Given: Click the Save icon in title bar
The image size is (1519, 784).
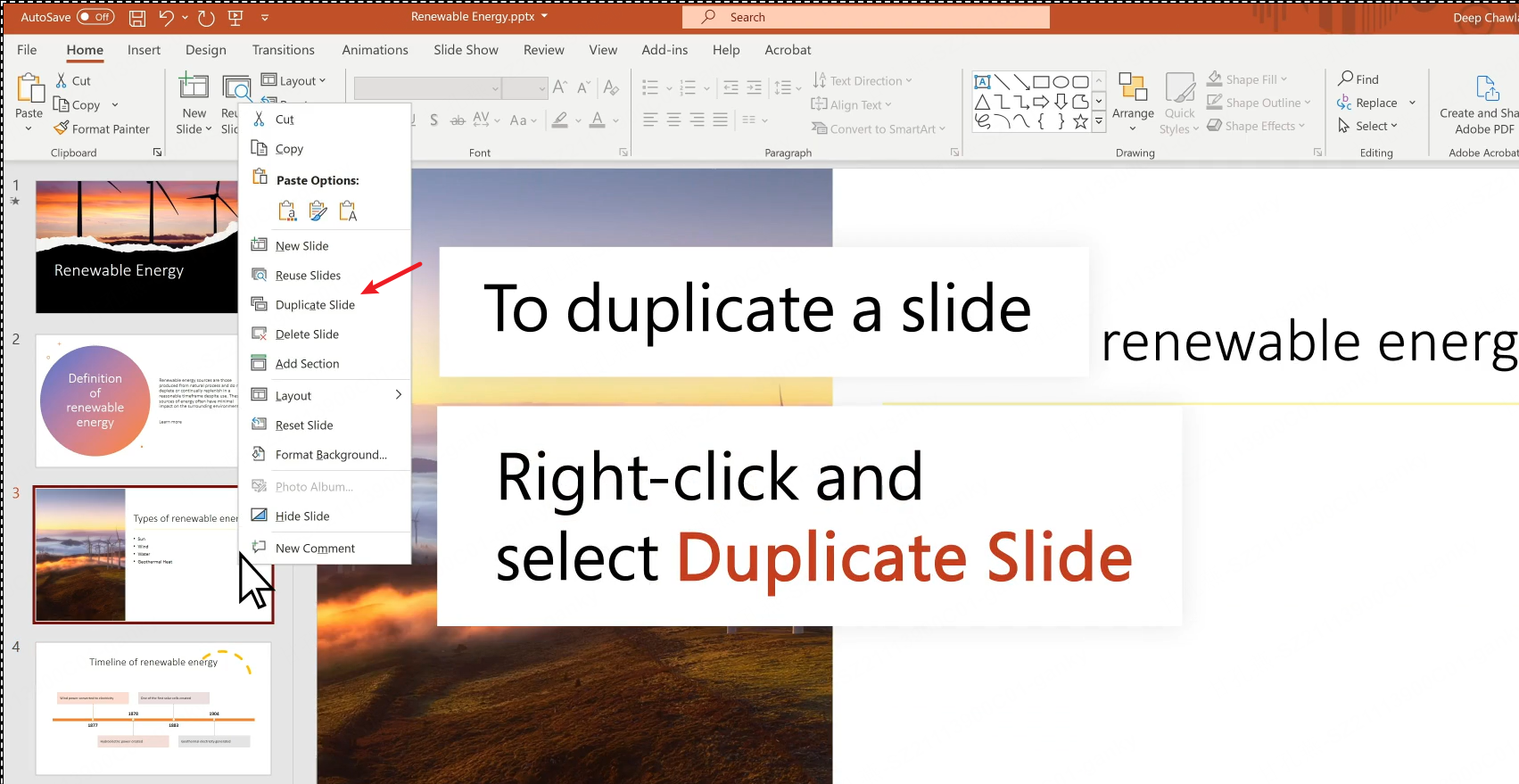Looking at the screenshot, I should (137, 17).
